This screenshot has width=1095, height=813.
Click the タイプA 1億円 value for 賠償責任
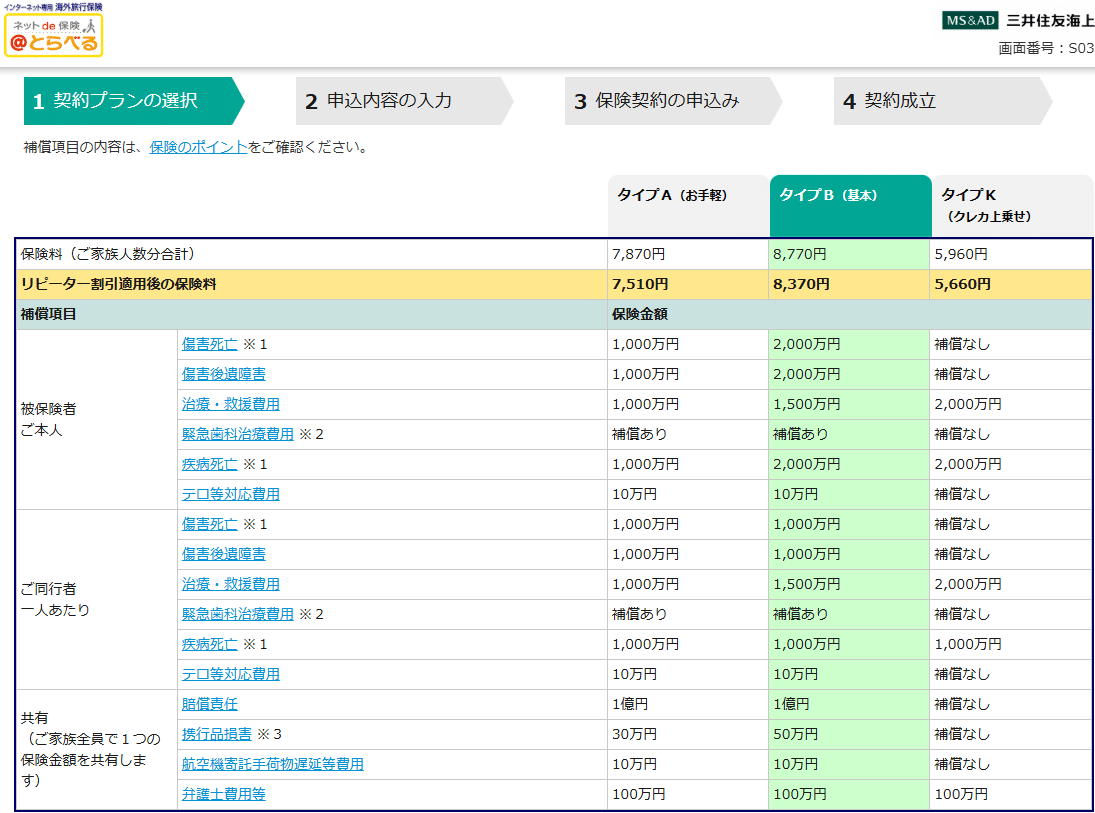tap(630, 705)
